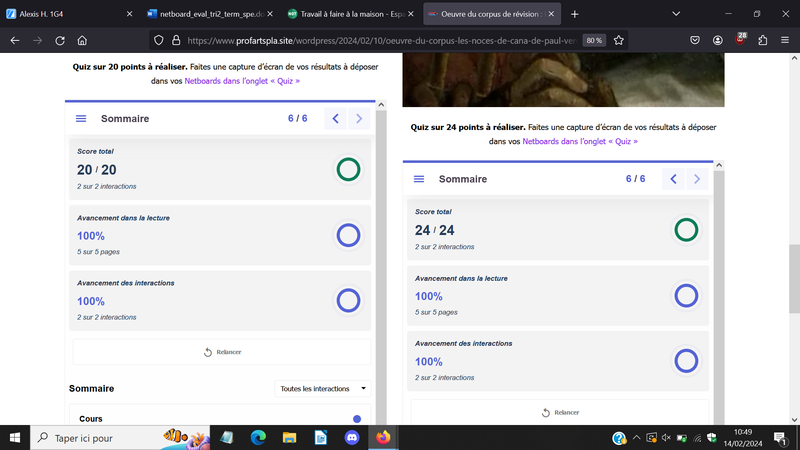Go to previous page in right quiz
800x450 pixels.
673,179
